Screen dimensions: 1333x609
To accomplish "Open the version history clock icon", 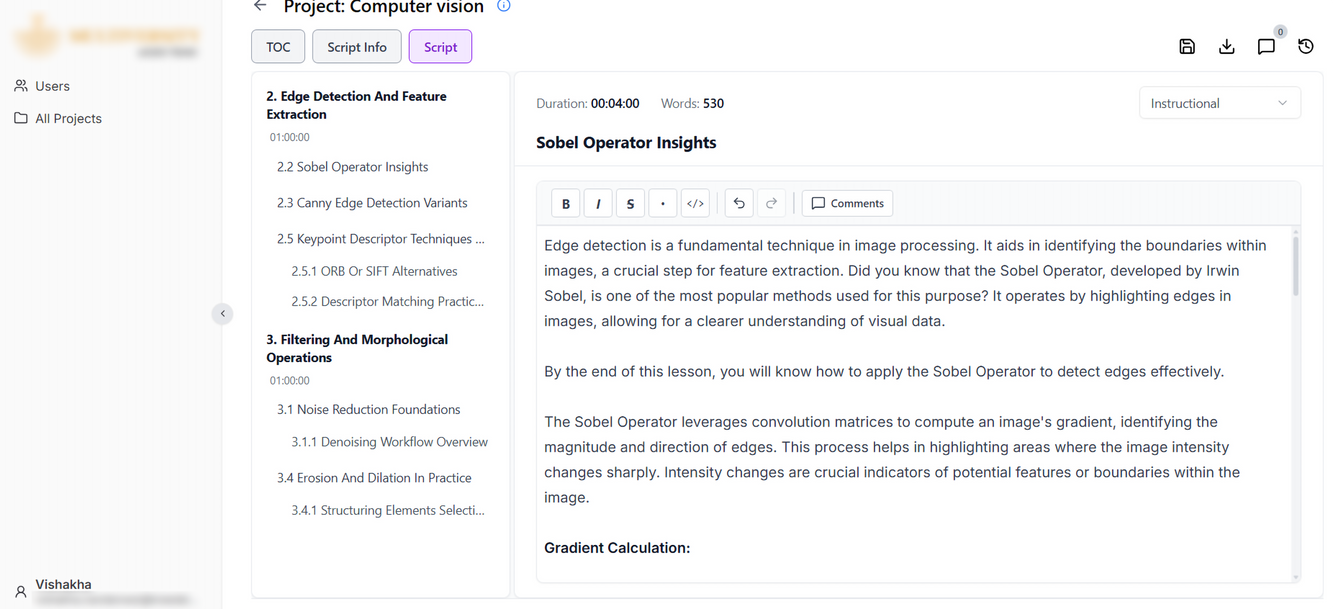I will (1306, 46).
